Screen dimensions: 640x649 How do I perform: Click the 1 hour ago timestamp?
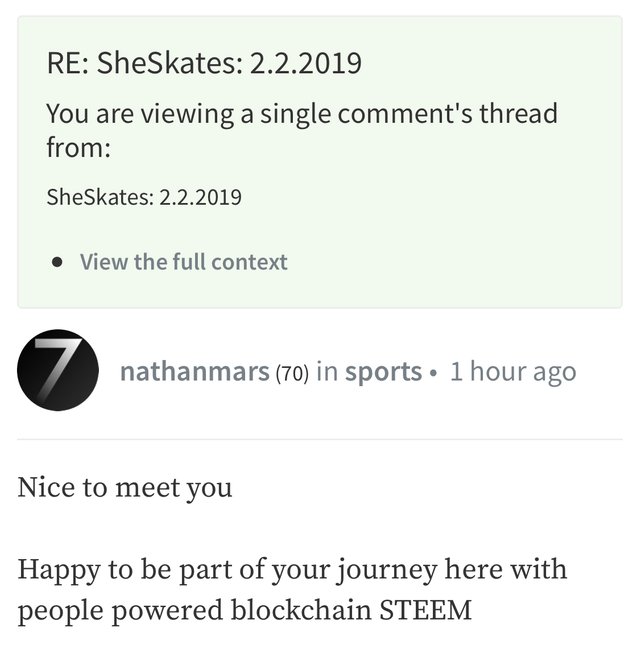[513, 371]
